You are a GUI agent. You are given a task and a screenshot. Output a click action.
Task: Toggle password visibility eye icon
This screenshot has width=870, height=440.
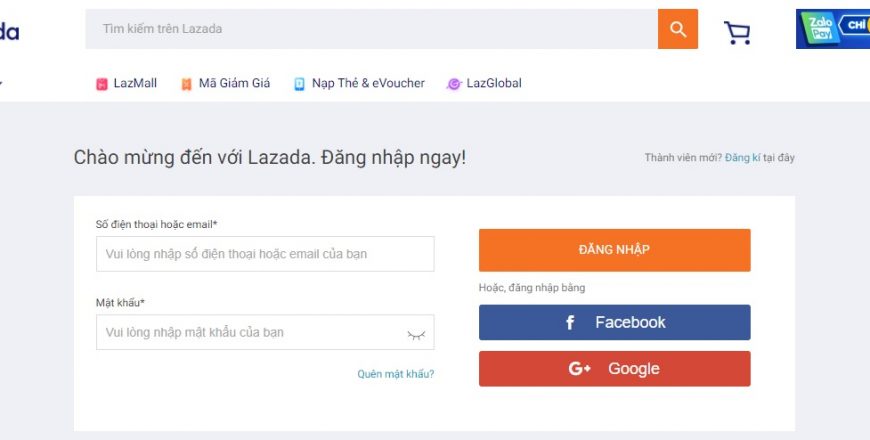(416, 335)
